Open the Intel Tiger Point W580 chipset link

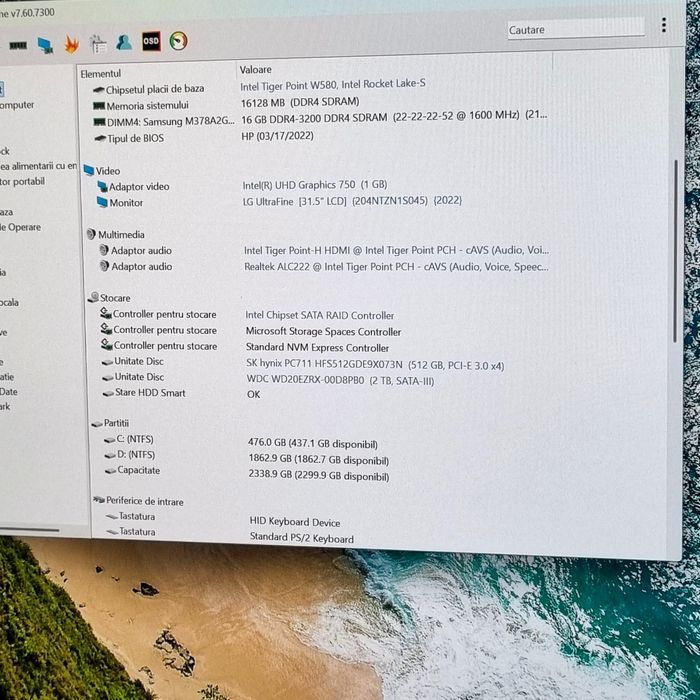click(x=333, y=85)
